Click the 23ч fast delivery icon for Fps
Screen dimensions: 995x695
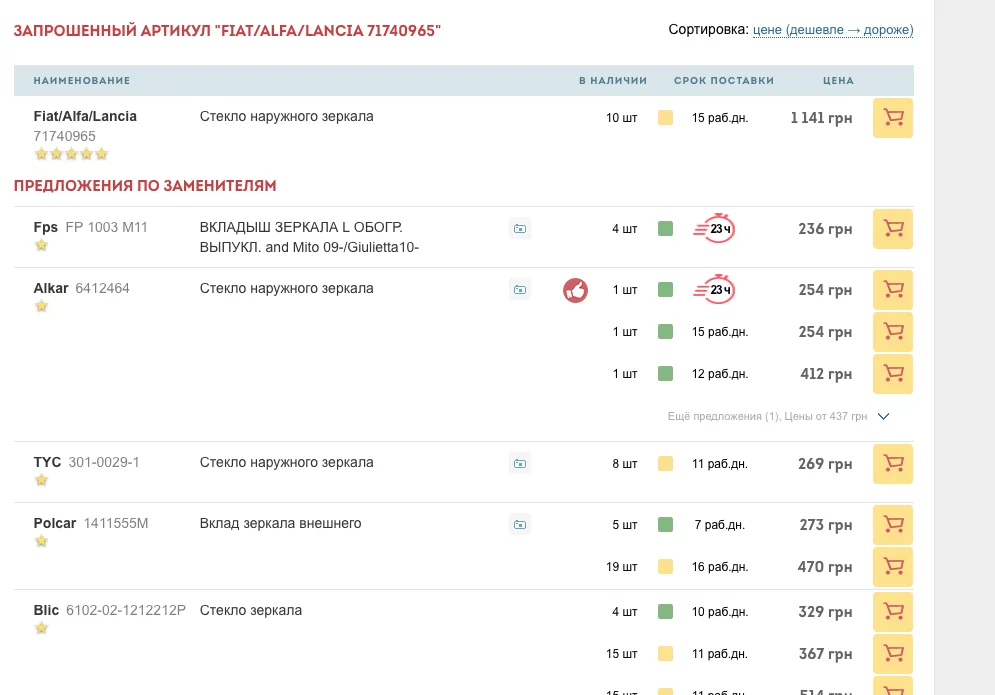click(714, 228)
